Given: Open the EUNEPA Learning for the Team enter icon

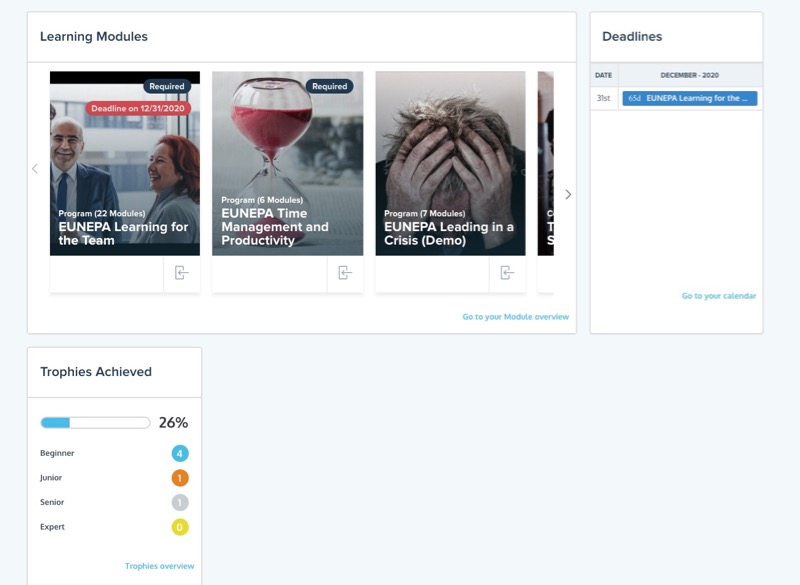Looking at the screenshot, I should tap(182, 273).
